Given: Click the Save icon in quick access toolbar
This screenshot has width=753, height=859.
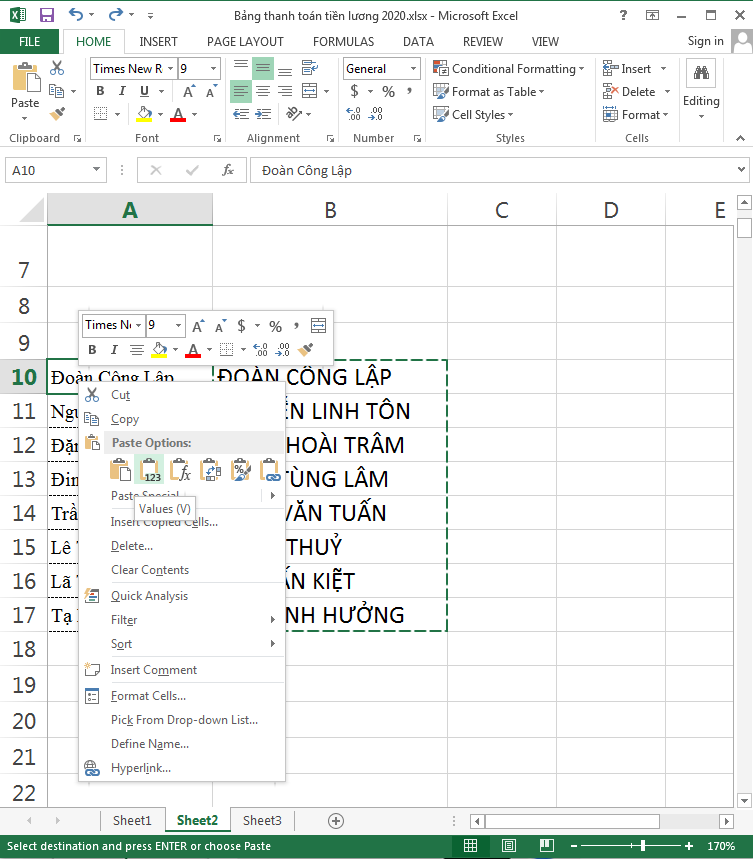Looking at the screenshot, I should click(x=46, y=15).
